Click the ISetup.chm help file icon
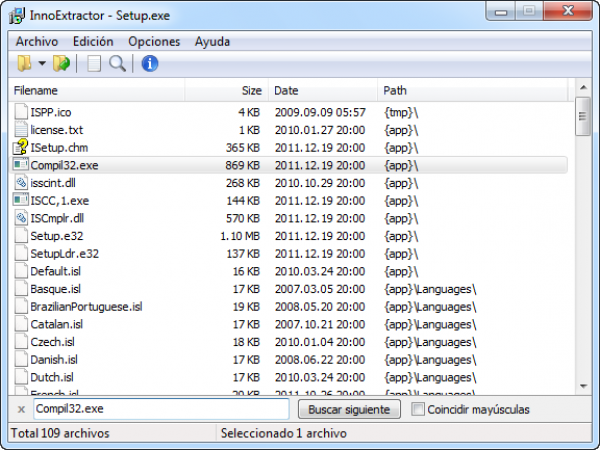Screen dimensions: 600x450 click(x=21, y=147)
